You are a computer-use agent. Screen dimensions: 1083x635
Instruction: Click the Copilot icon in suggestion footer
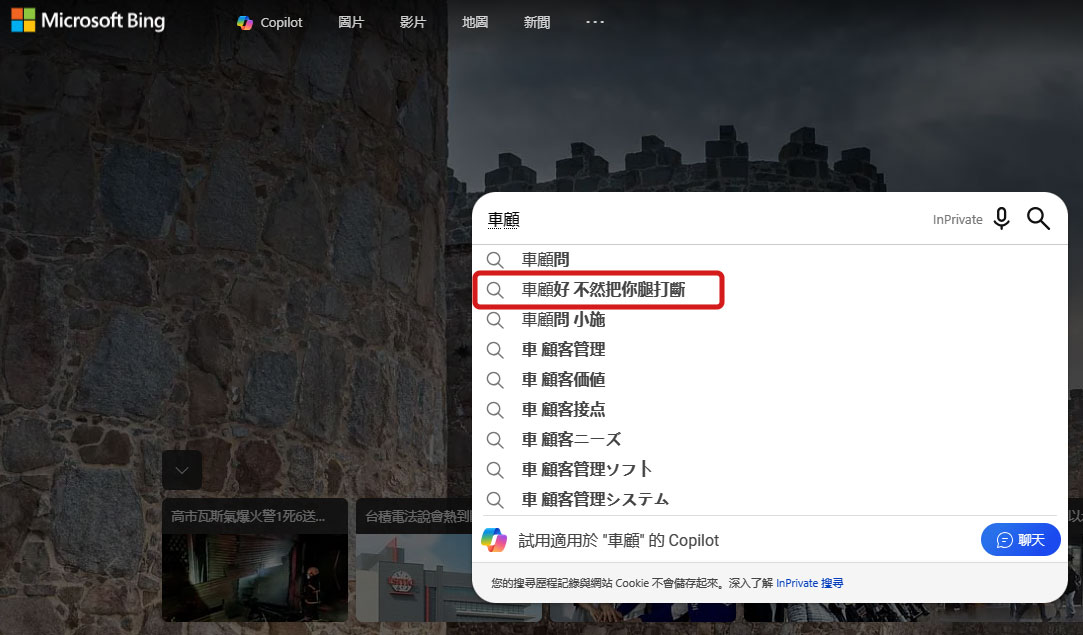click(x=494, y=540)
